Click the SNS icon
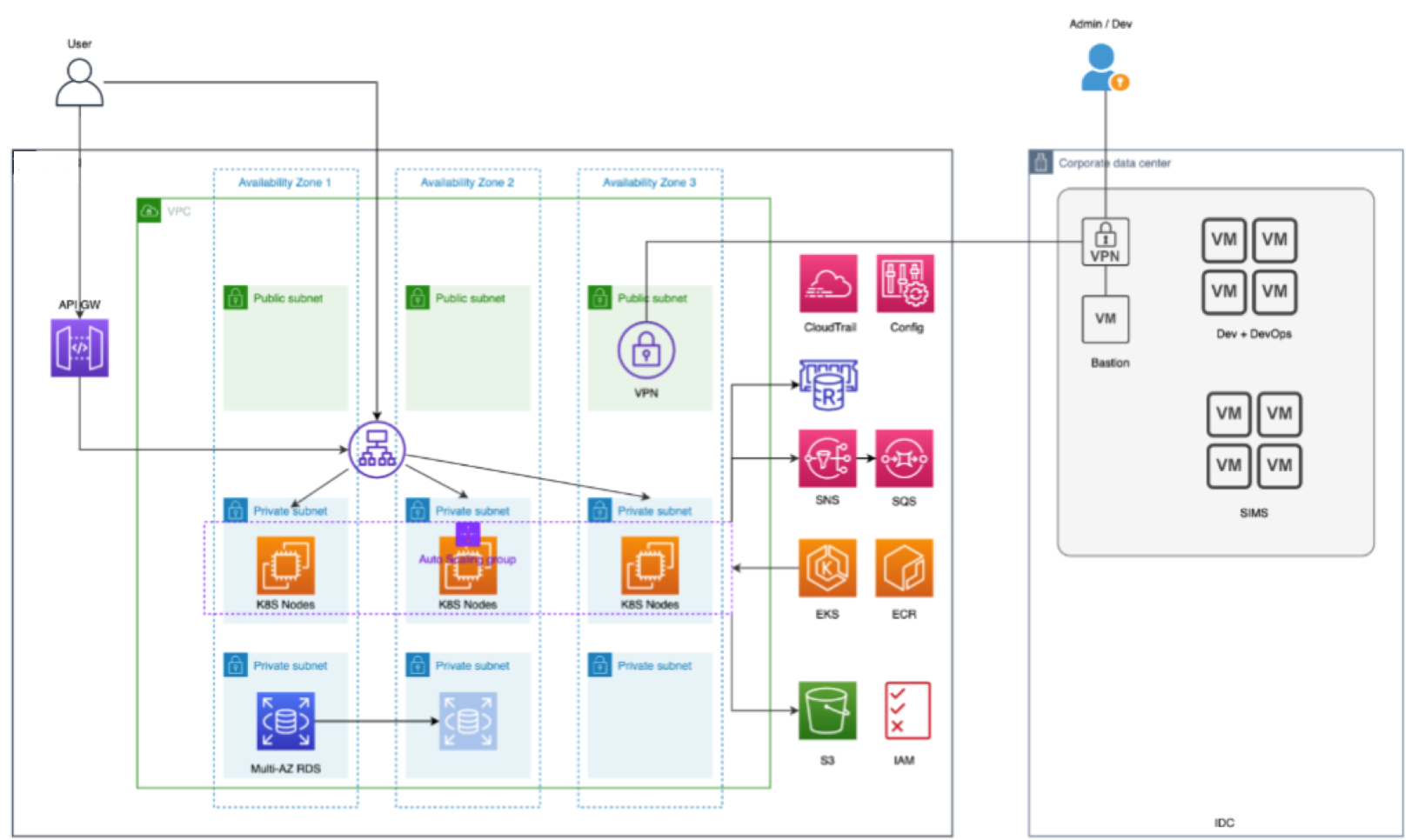Image resolution: width=1411 pixels, height=840 pixels. tap(827, 458)
